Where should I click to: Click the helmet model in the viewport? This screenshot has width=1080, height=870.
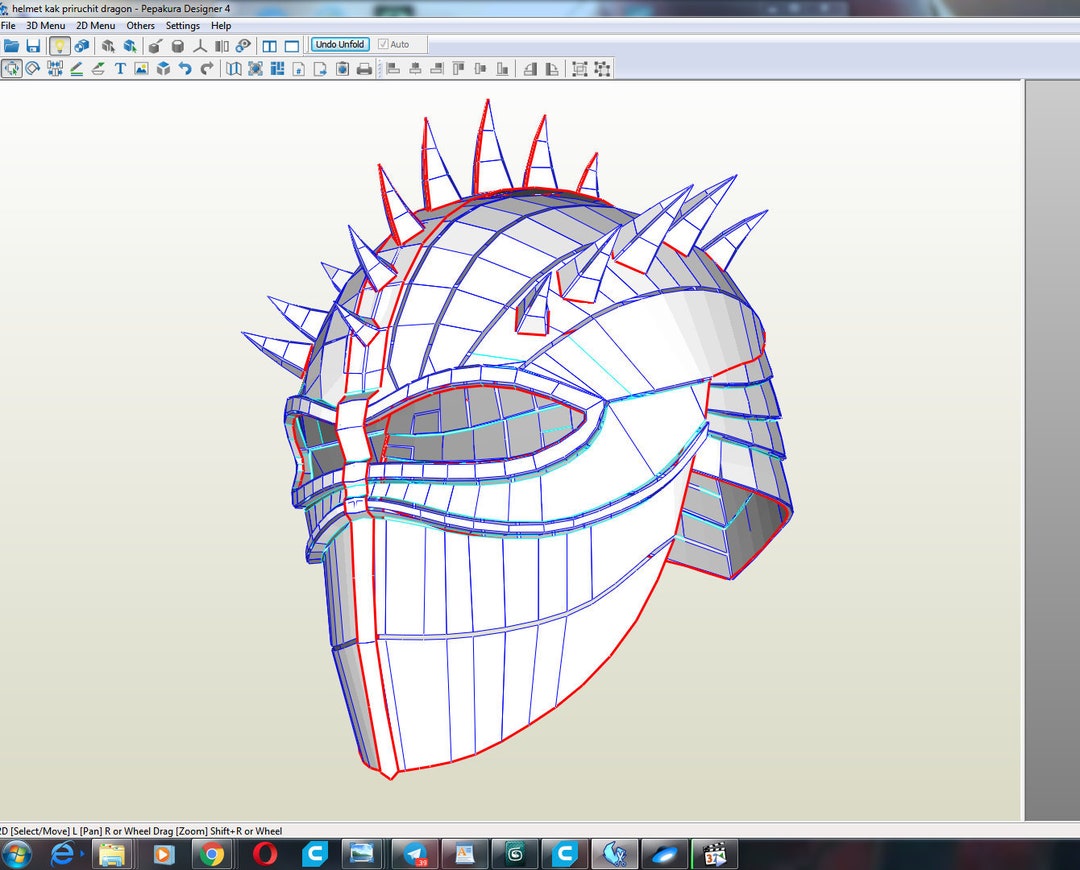500,450
